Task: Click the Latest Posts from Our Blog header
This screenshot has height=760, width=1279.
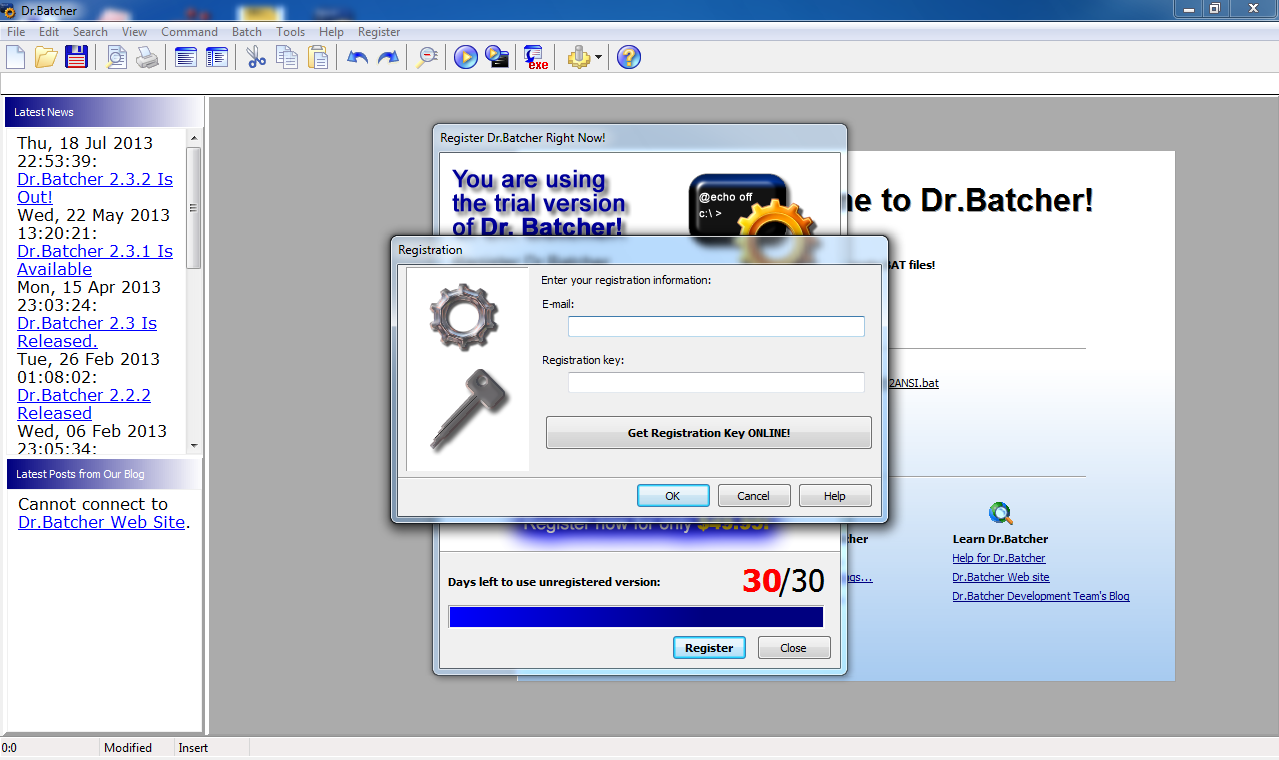Action: (104, 474)
